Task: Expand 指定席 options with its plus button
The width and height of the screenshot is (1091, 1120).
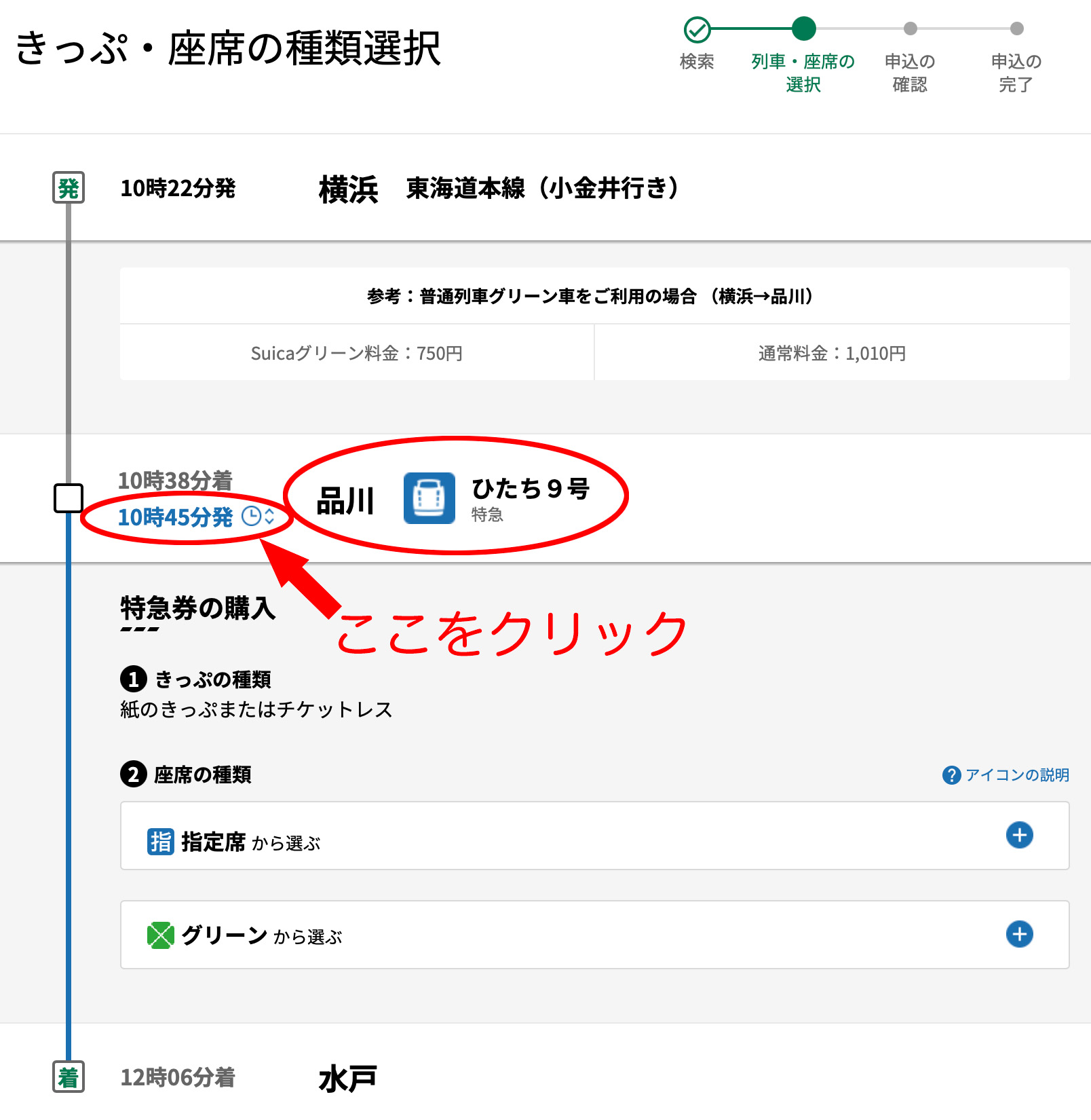Action: [1019, 835]
